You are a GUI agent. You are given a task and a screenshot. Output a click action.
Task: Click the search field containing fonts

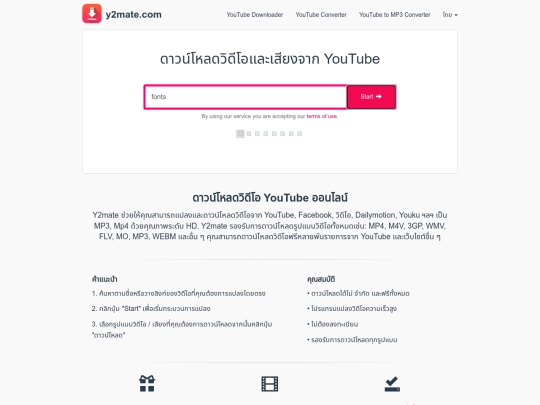tap(246, 97)
